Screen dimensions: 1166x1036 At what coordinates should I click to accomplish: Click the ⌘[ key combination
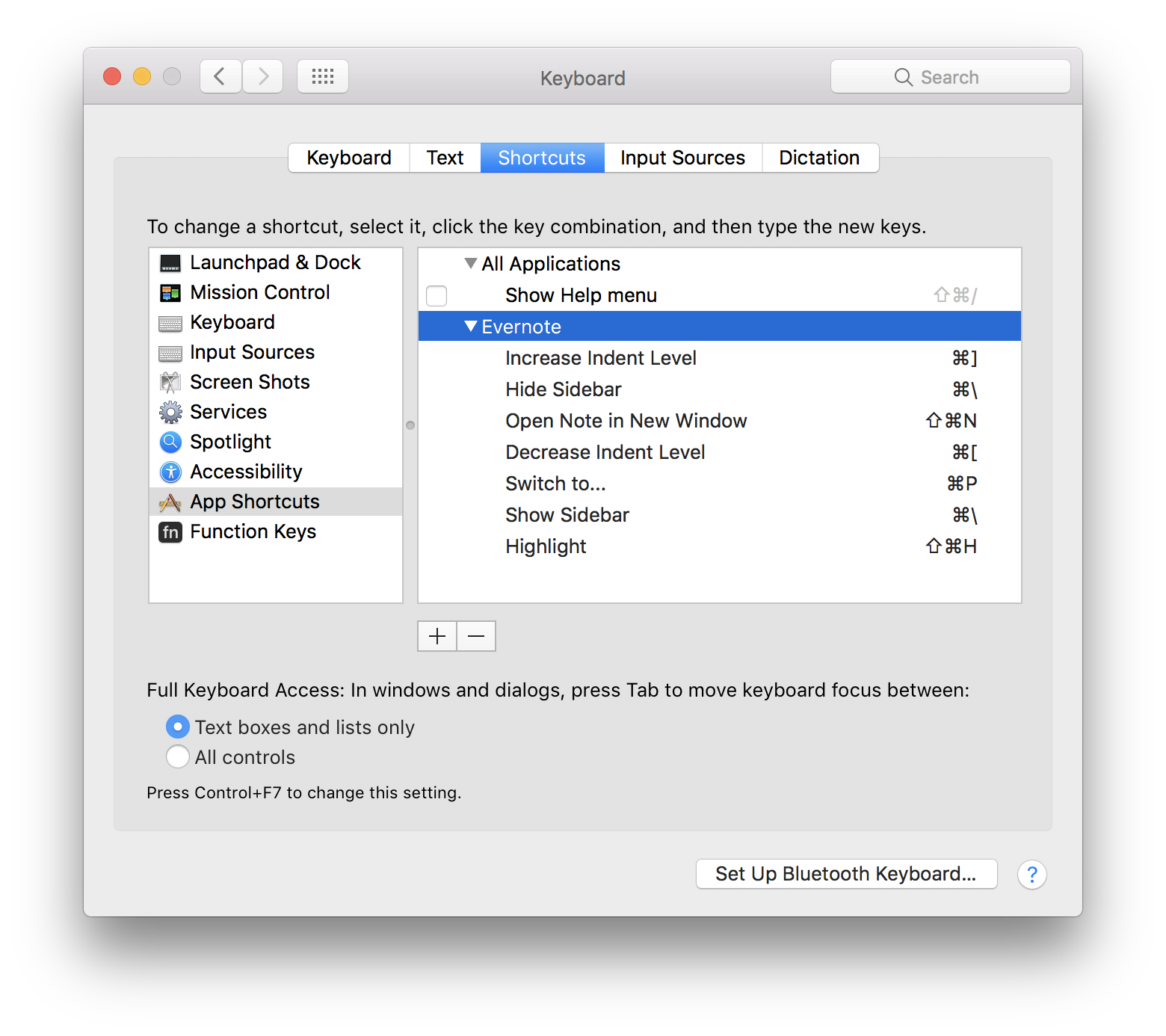click(965, 452)
